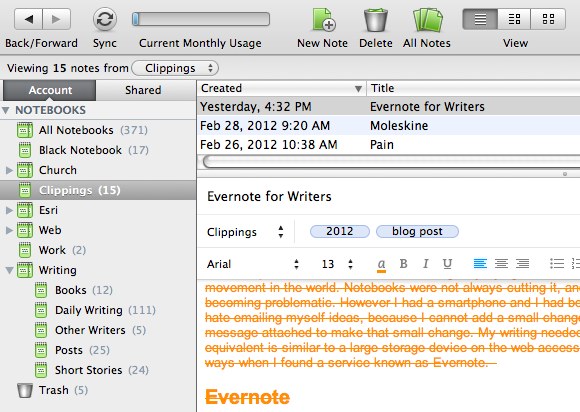Click the 'blog post' tag
This screenshot has width=580, height=412.
coord(417,232)
